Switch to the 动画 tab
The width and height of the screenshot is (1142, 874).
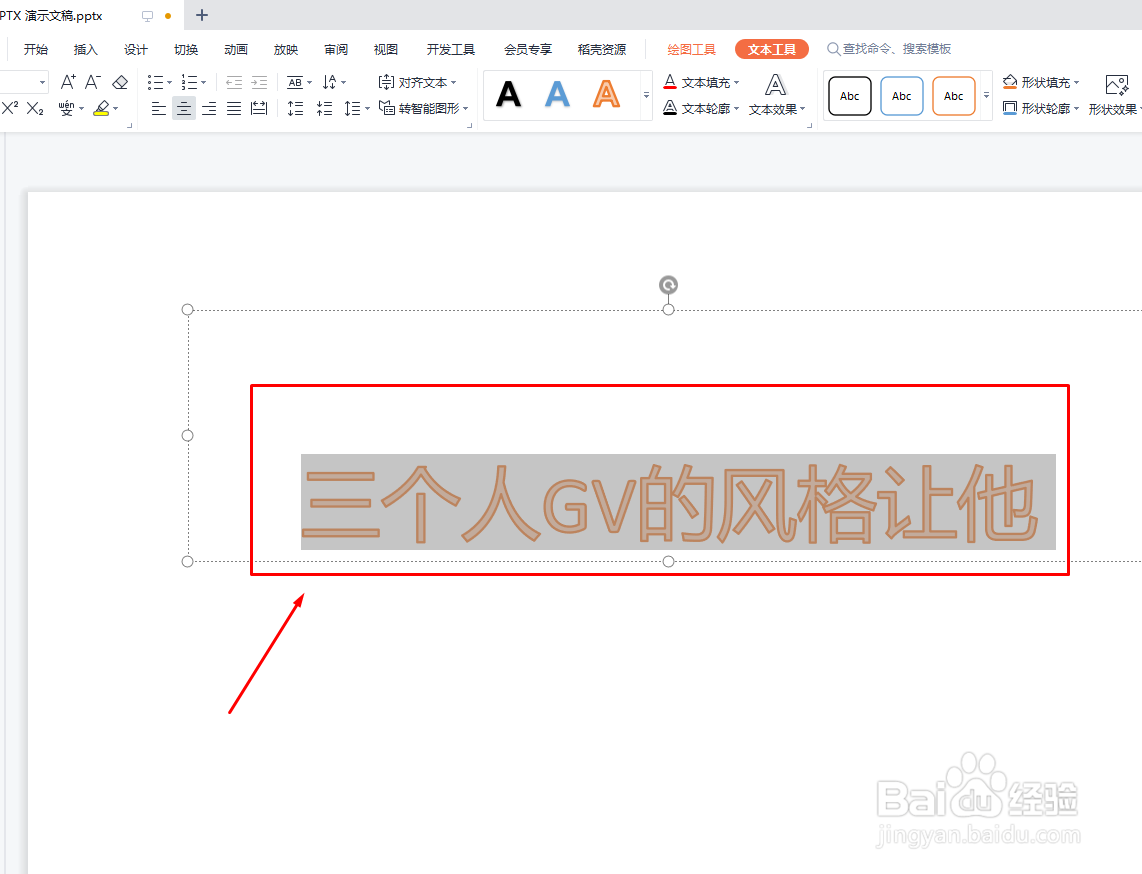236,50
